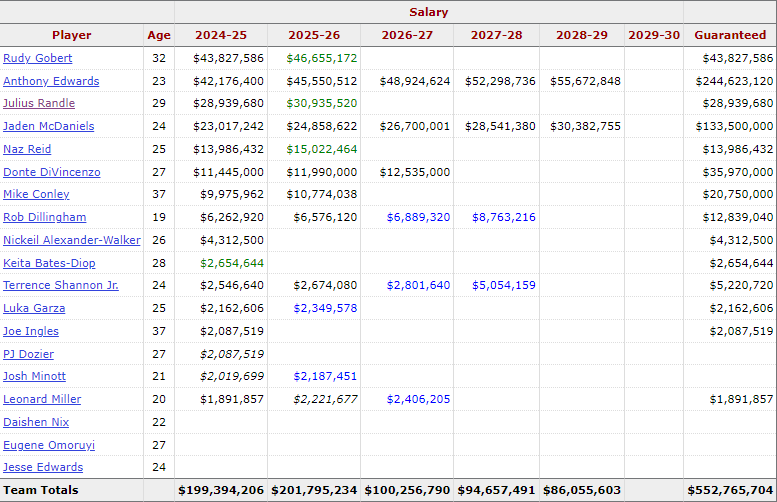Select Anthony Edwards' $244,623,120 guaranteed amount
The height and width of the screenshot is (502, 777).
click(x=734, y=81)
